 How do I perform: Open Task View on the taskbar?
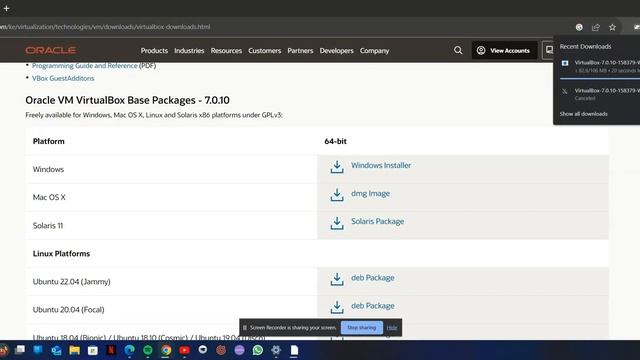click(20, 350)
